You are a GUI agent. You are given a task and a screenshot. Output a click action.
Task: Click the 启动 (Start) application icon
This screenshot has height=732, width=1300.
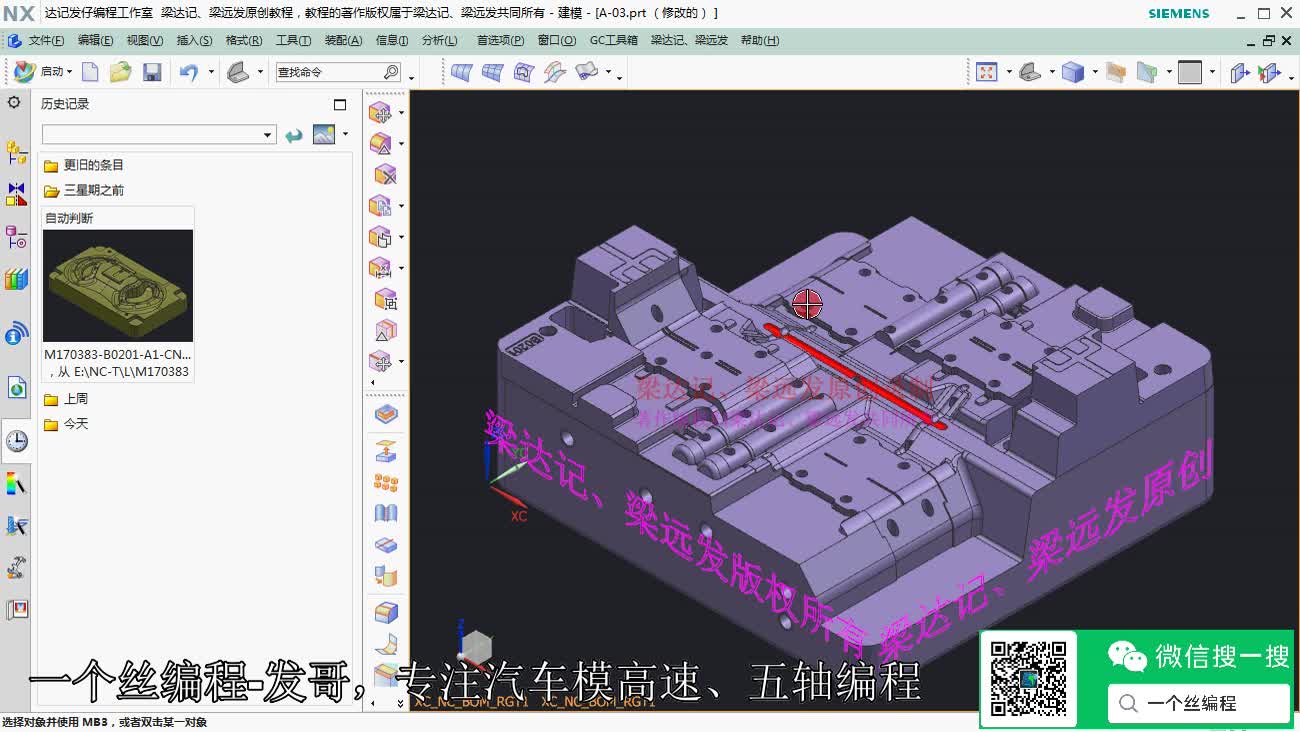[24, 72]
